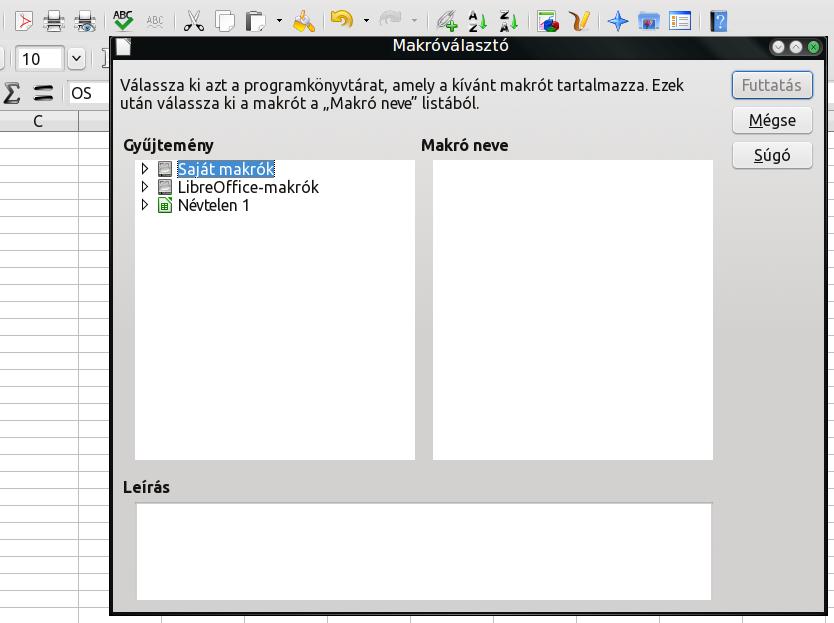This screenshot has height=623, width=834.
Task: Minimize the Makróválasztó dialog
Action: (778, 47)
